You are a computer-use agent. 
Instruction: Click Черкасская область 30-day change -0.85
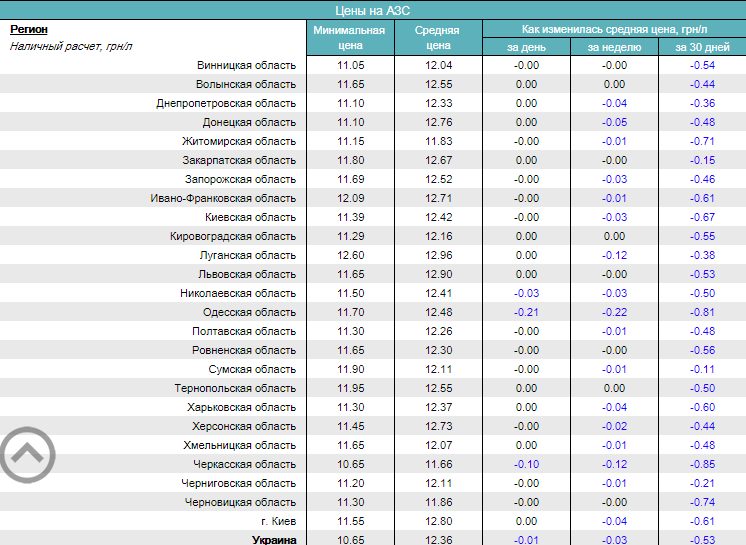(702, 464)
